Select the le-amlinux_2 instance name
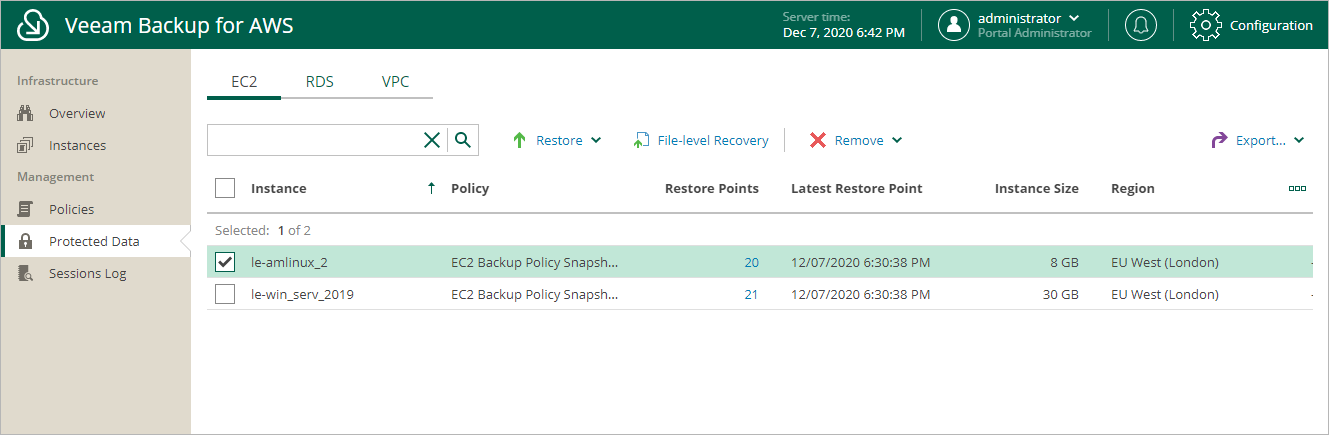The image size is (1329, 435). click(289, 263)
